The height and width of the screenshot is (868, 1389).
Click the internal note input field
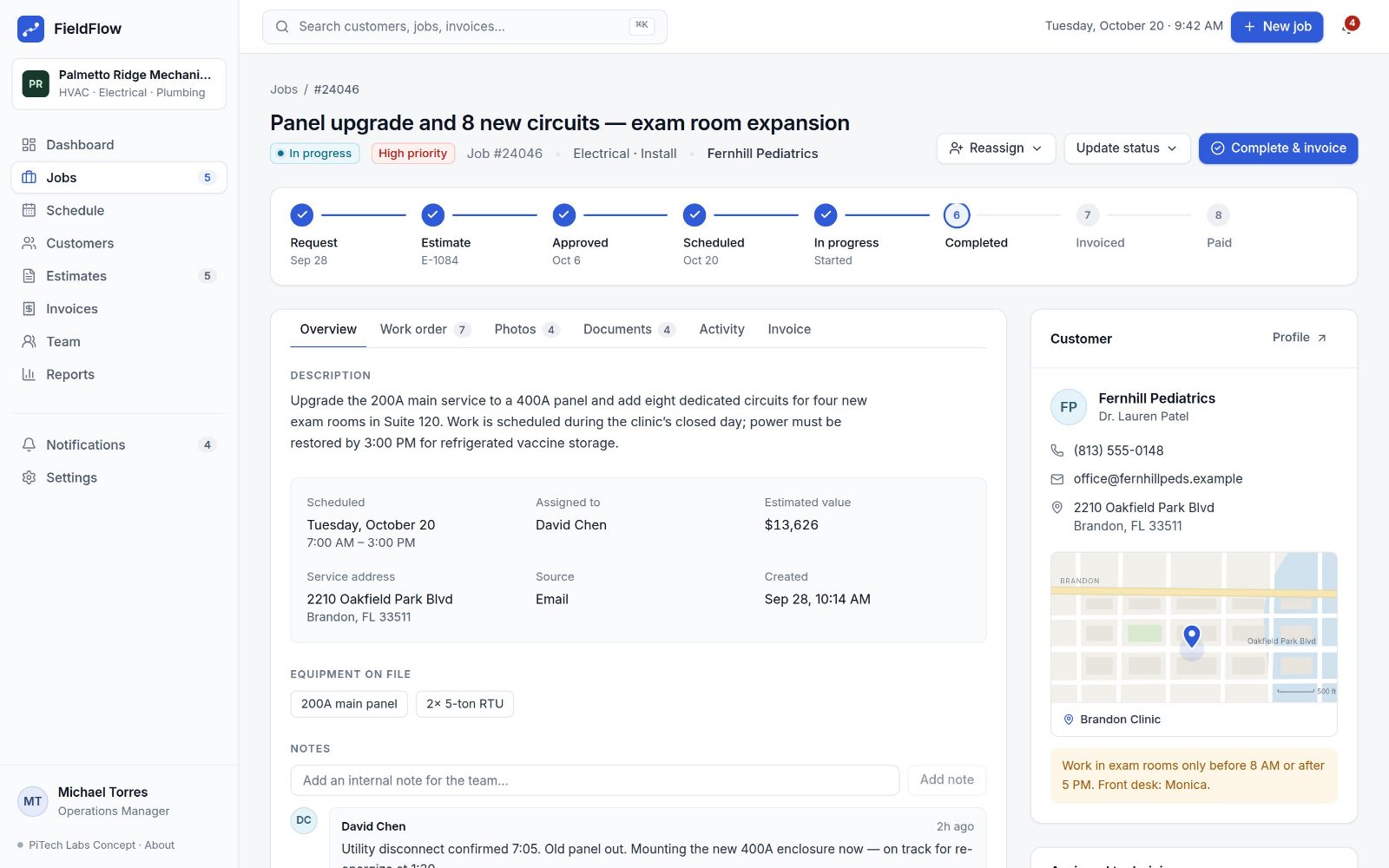(595, 780)
